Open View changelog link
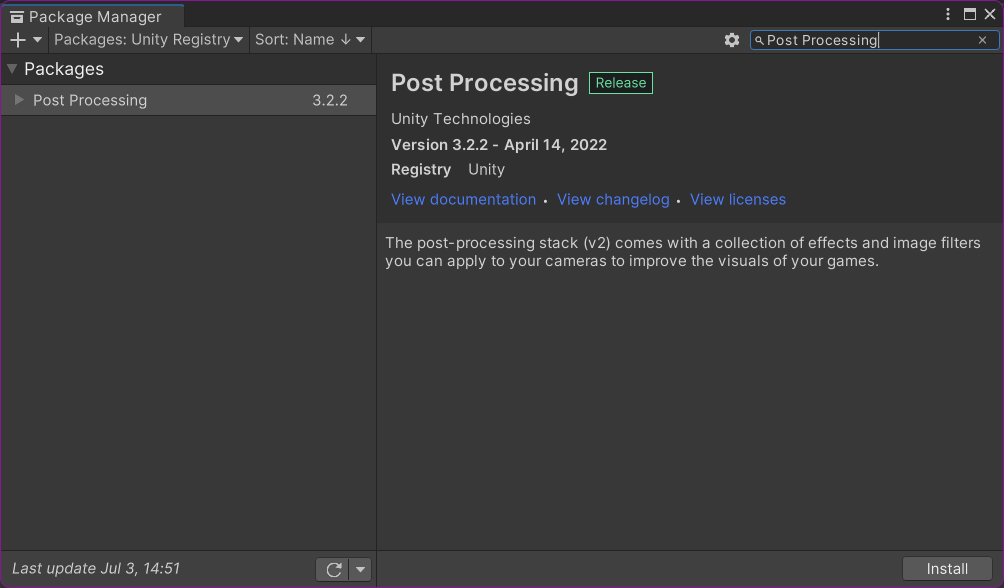This screenshot has width=1004, height=588. pyautogui.click(x=613, y=199)
